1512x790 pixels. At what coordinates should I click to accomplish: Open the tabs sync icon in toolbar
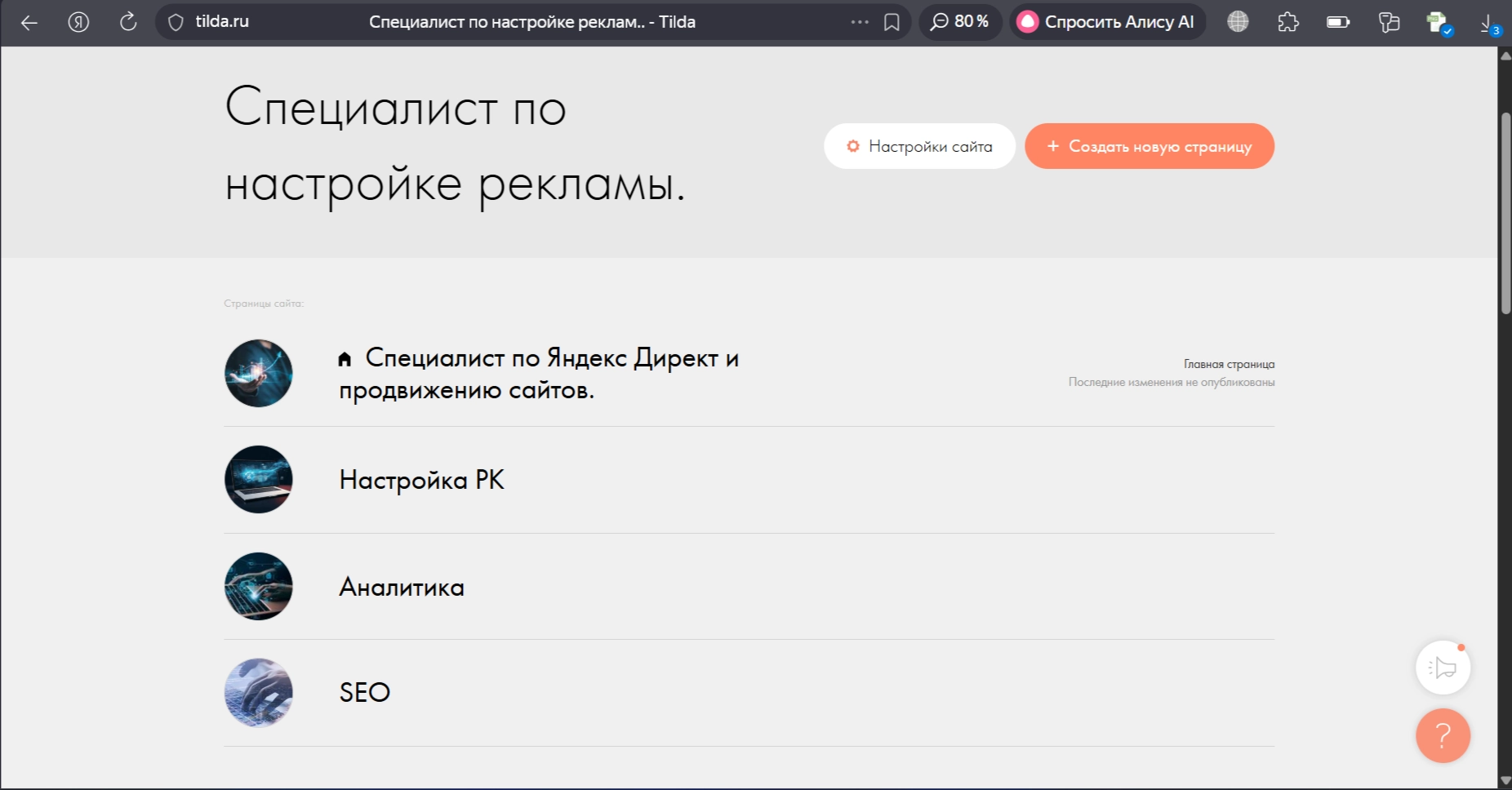[x=1389, y=22]
